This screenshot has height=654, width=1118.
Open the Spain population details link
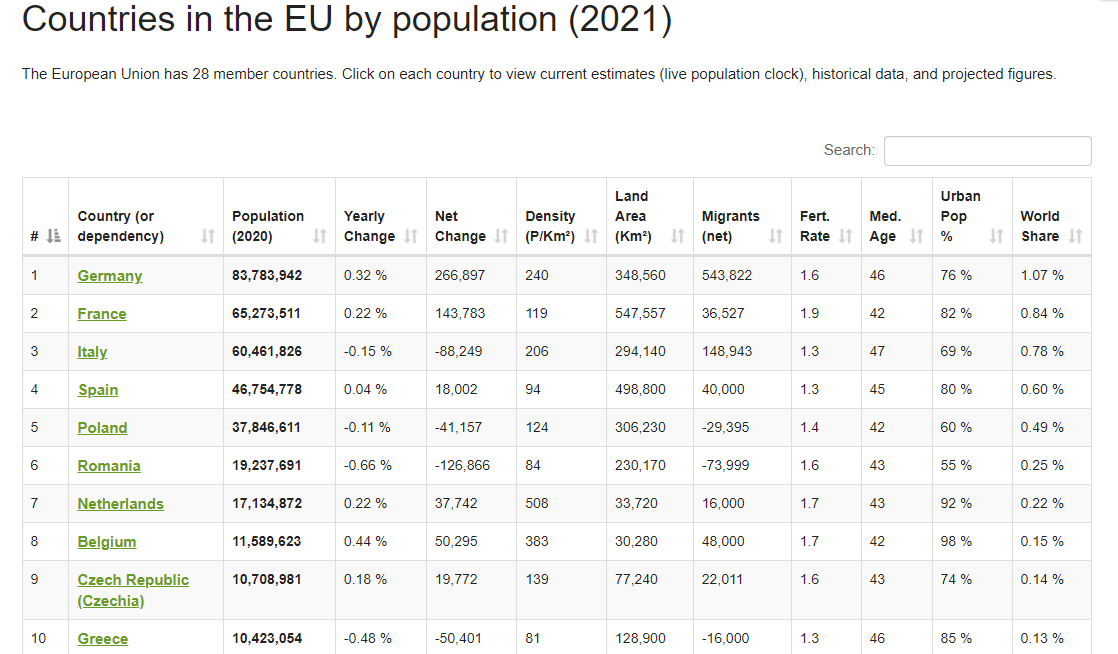pyautogui.click(x=97, y=389)
